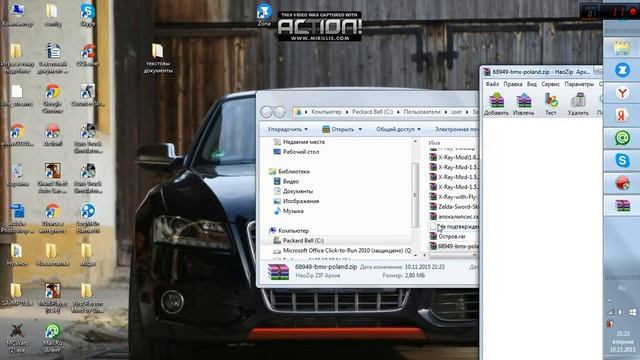This screenshot has width=640, height=360.
Task: Click user in the address breadcrumb
Action: (456, 112)
